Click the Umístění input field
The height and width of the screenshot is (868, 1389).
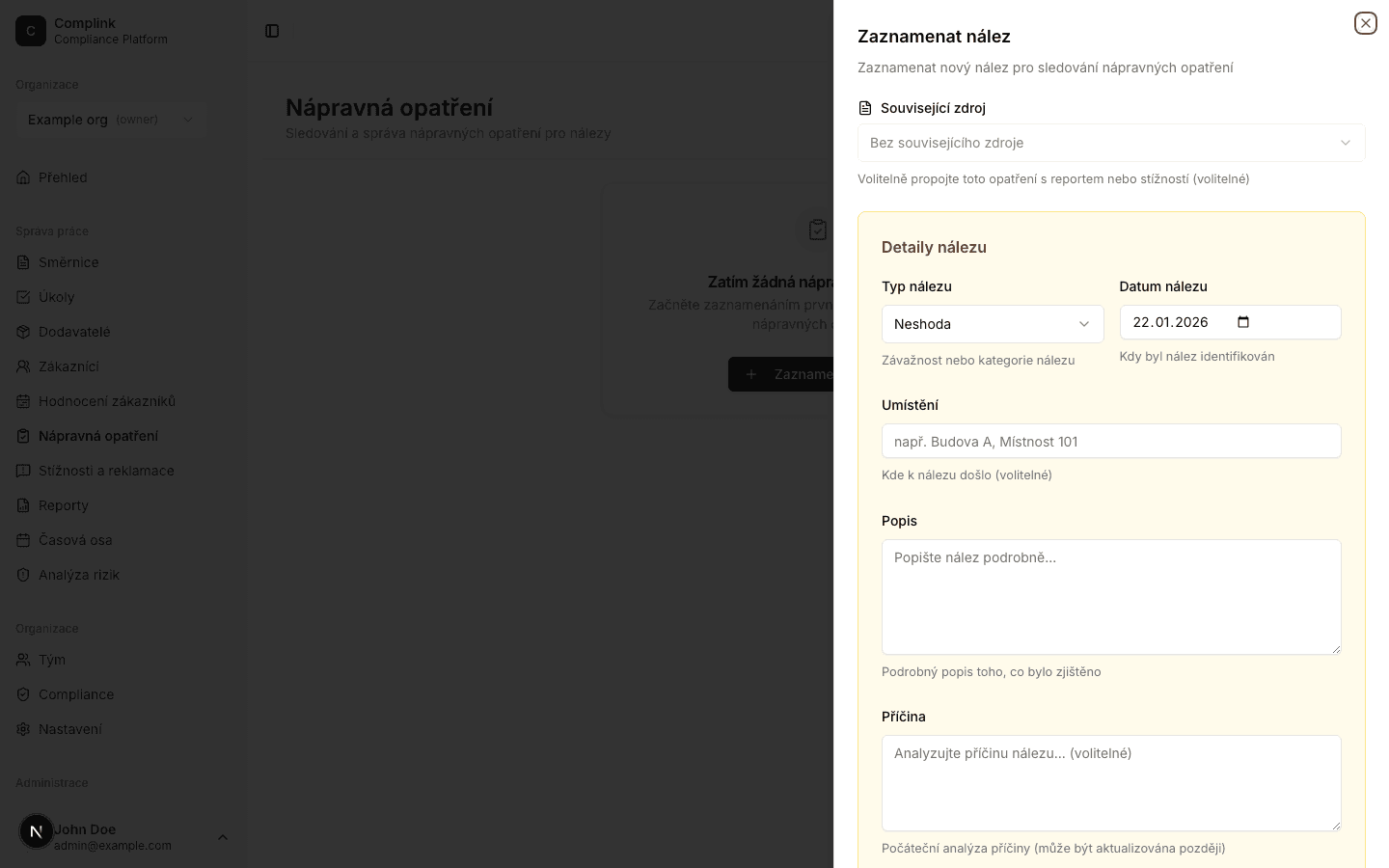(1110, 442)
